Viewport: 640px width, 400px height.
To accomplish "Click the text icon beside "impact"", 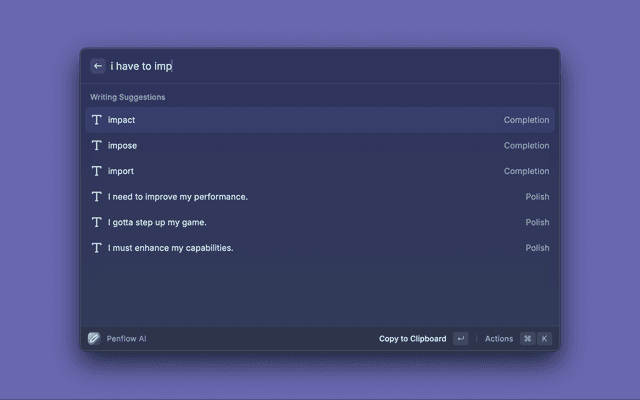I will [x=97, y=120].
